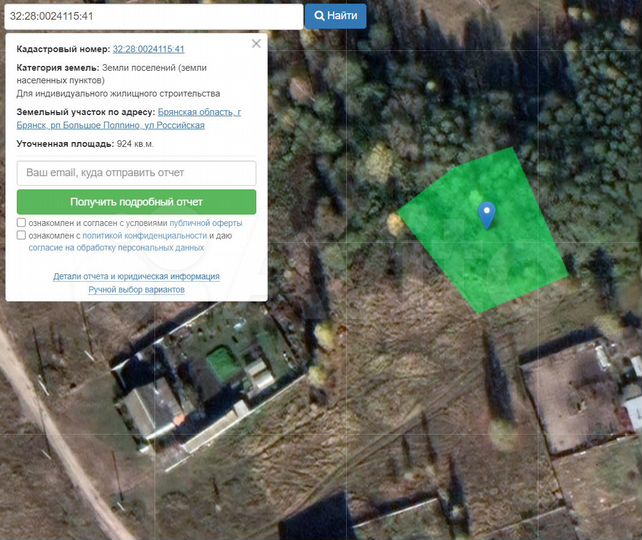Check the privacy policy consent checkbox

coord(22,235)
